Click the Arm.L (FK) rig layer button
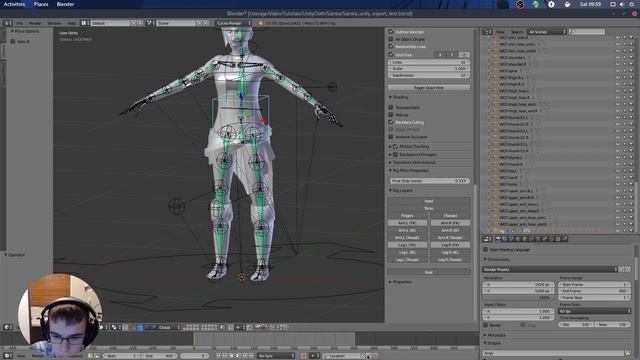Screen dimensions: 640x360 pos(407,223)
